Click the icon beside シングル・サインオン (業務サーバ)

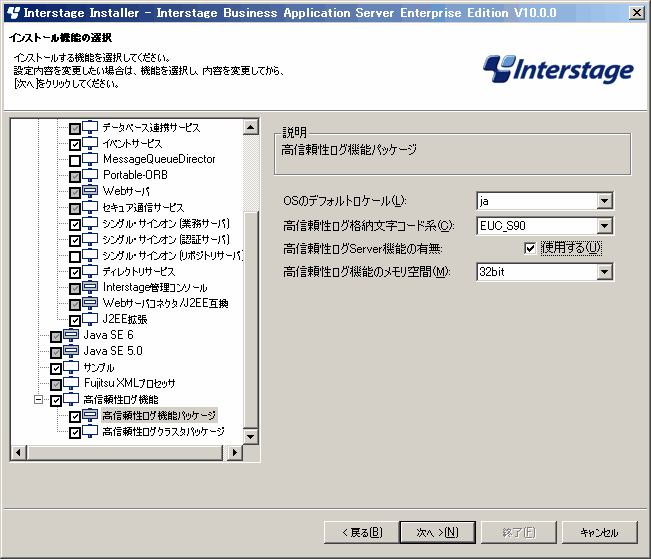(90, 223)
